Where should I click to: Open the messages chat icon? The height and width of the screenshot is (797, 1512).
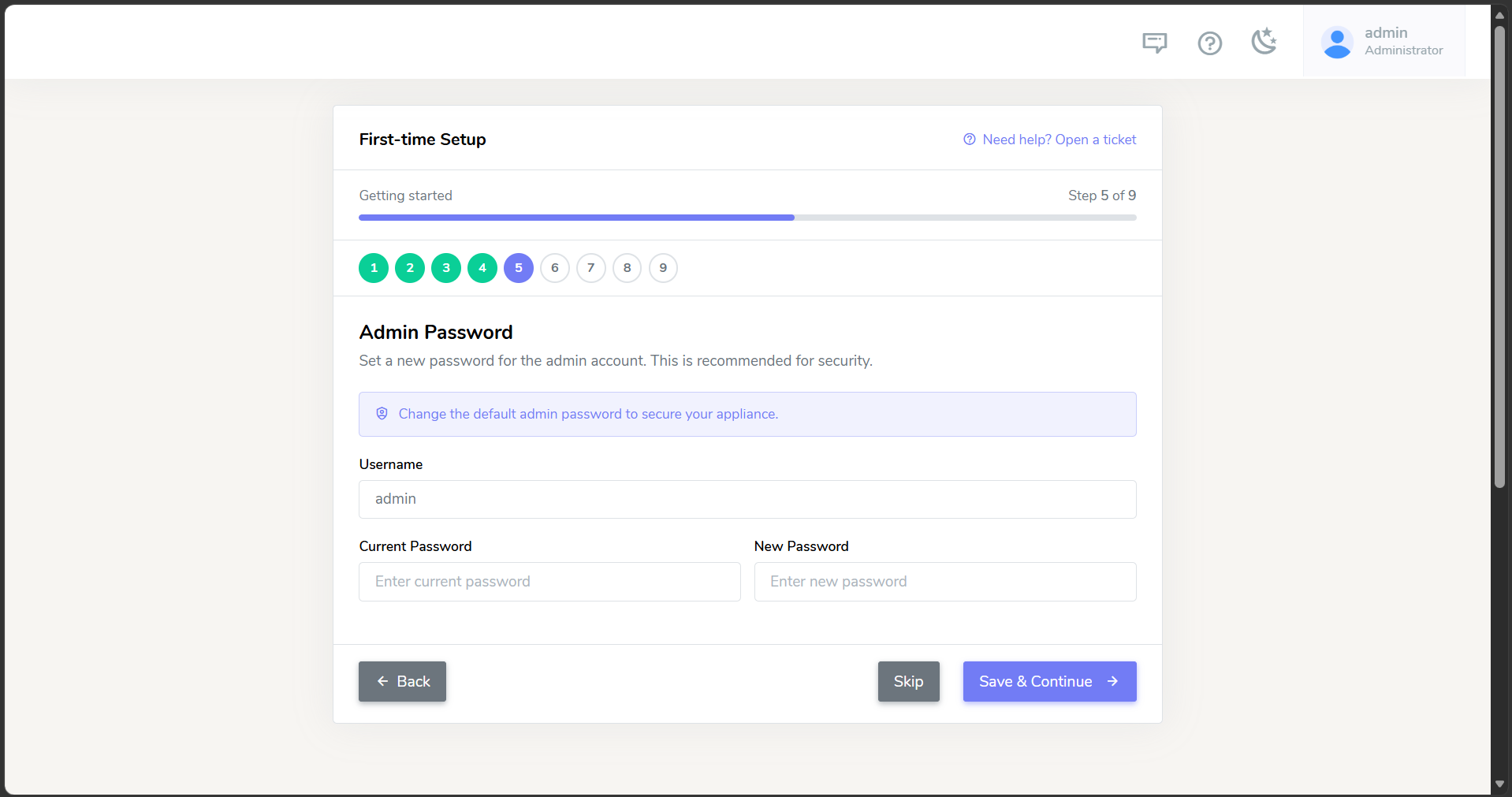pos(1154,43)
